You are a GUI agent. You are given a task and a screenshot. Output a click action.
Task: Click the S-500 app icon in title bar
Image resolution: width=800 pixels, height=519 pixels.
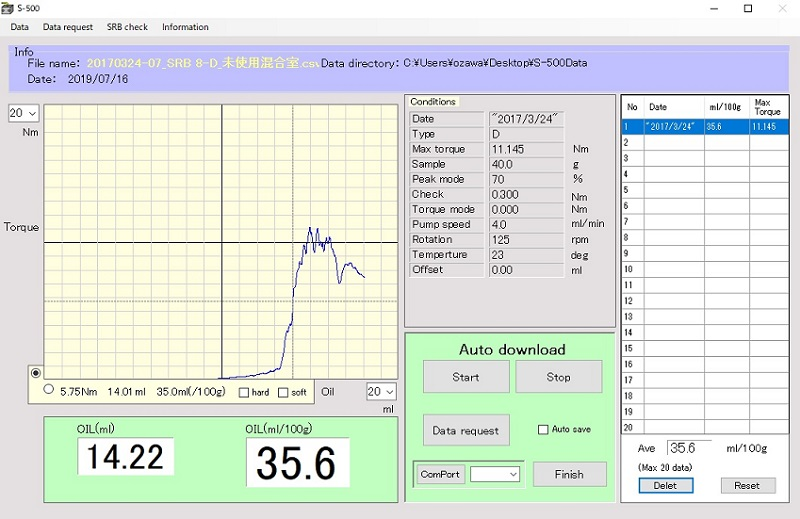pos(7,8)
